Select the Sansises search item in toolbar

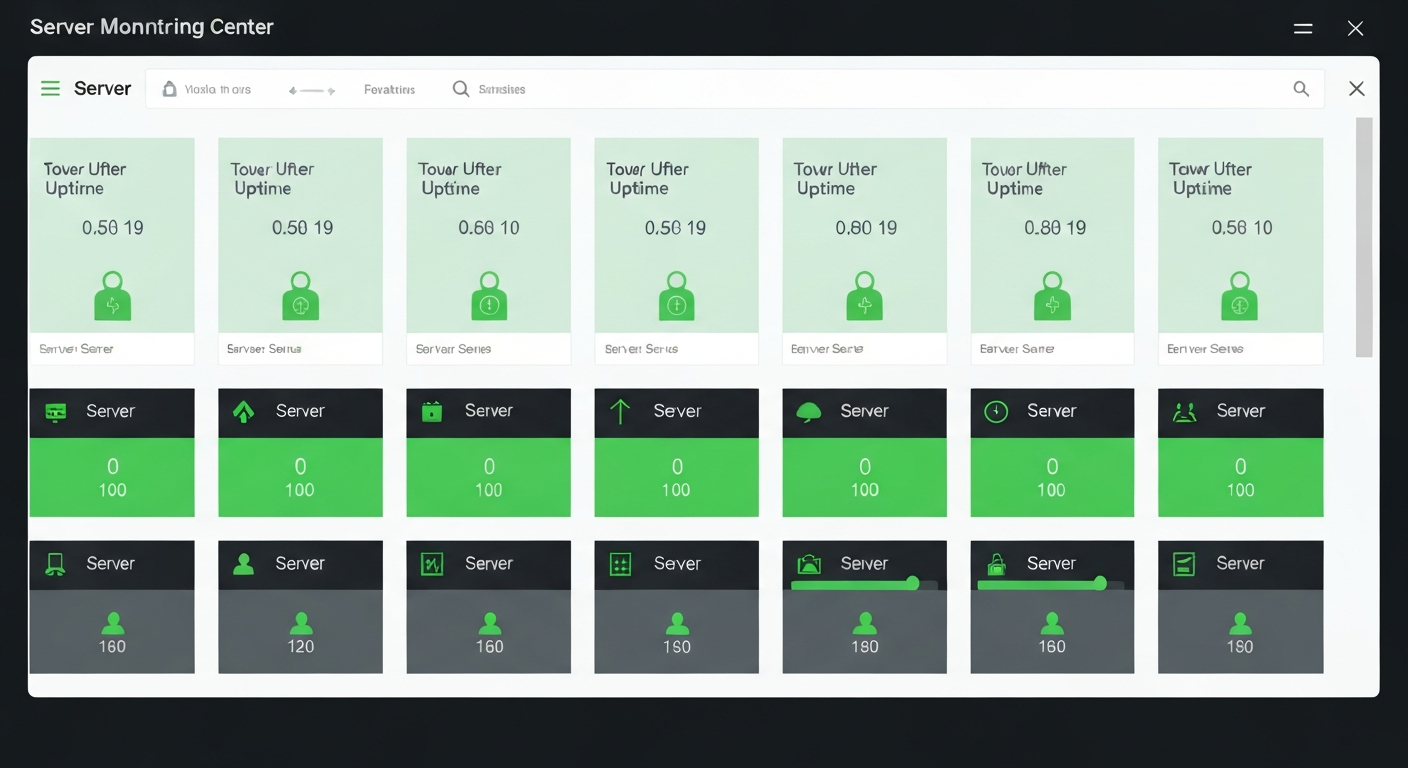[x=489, y=89]
